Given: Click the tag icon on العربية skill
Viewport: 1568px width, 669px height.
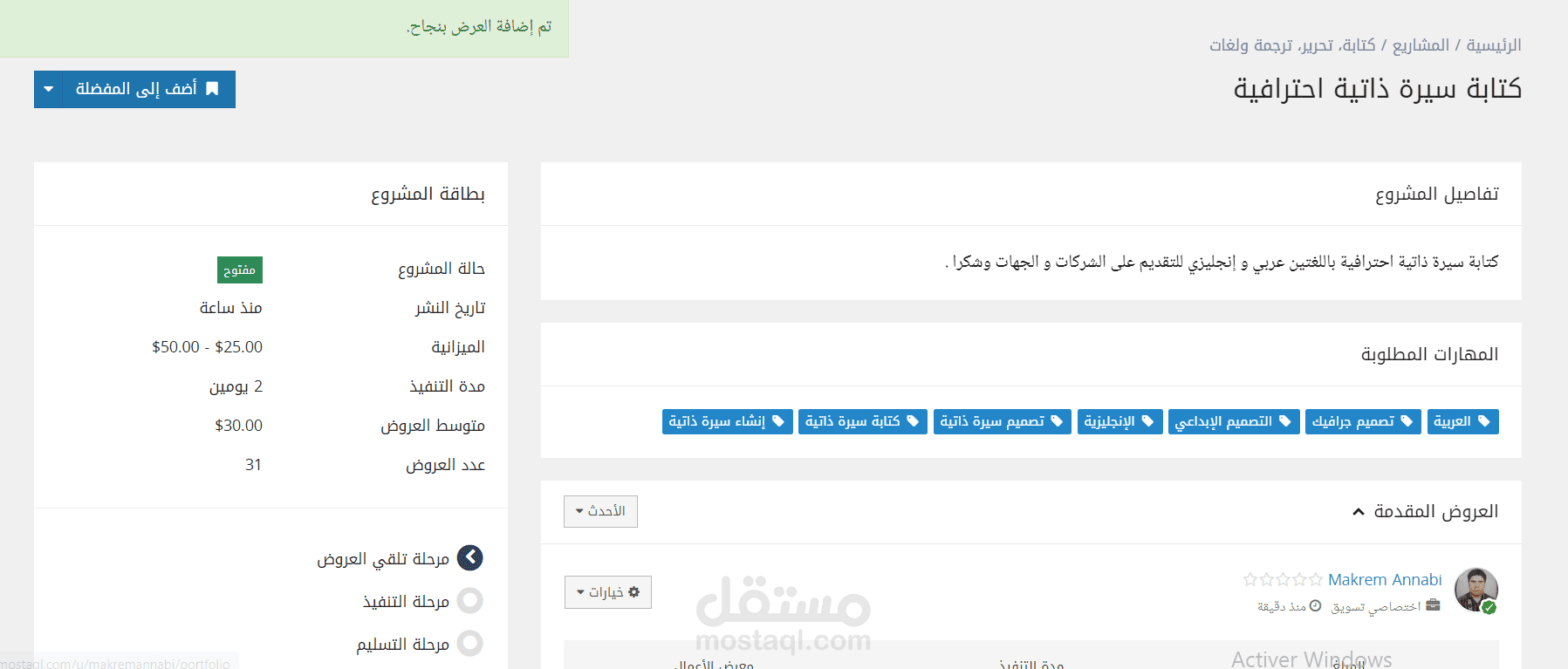Looking at the screenshot, I should (1483, 421).
